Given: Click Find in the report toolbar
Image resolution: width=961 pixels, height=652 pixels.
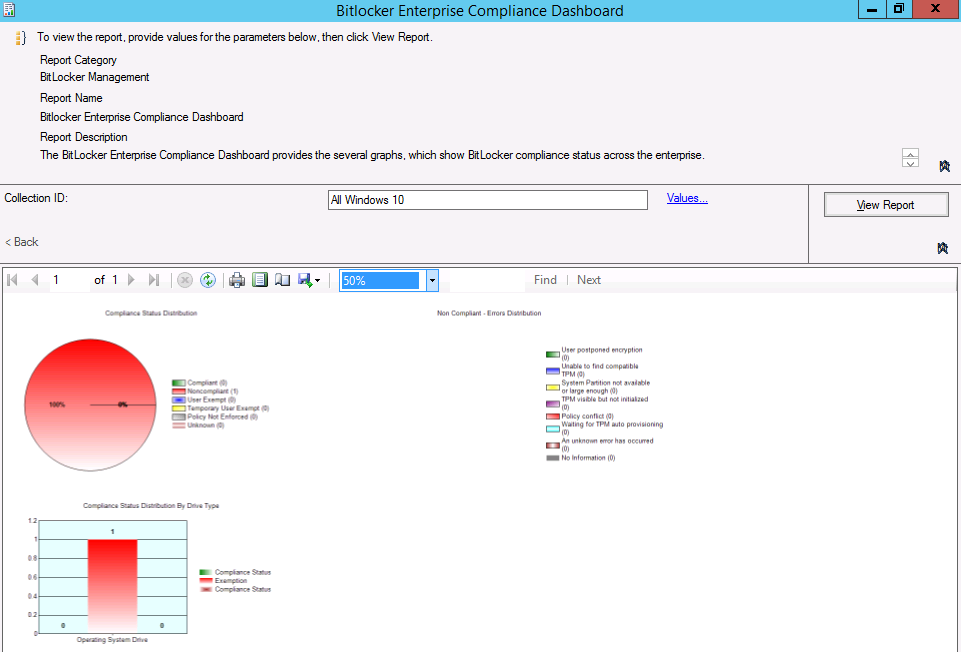Looking at the screenshot, I should point(545,280).
